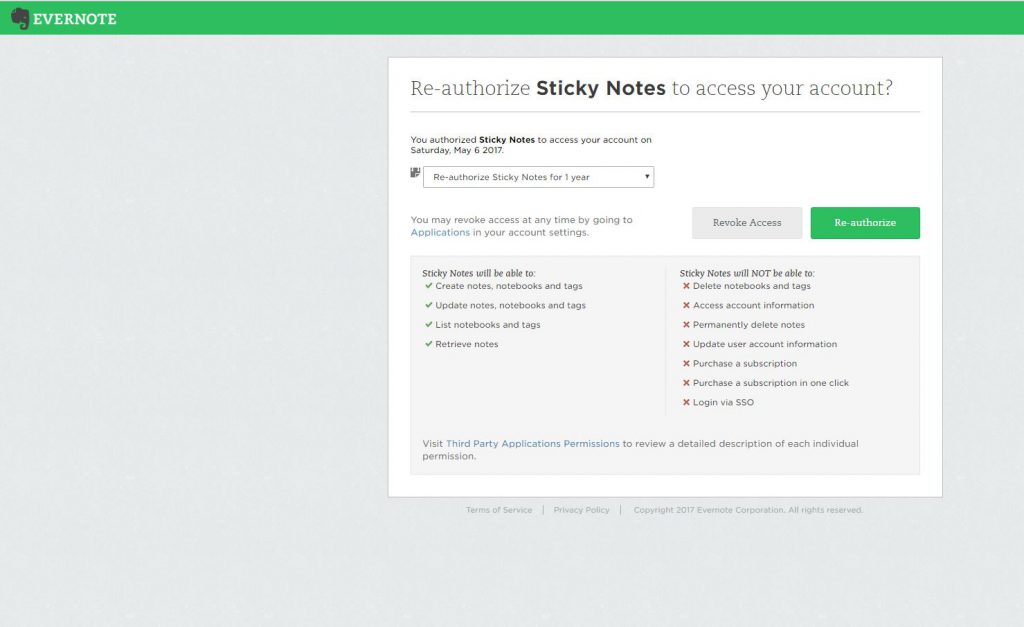Open the re-authorization duration dropdown

click(540, 176)
